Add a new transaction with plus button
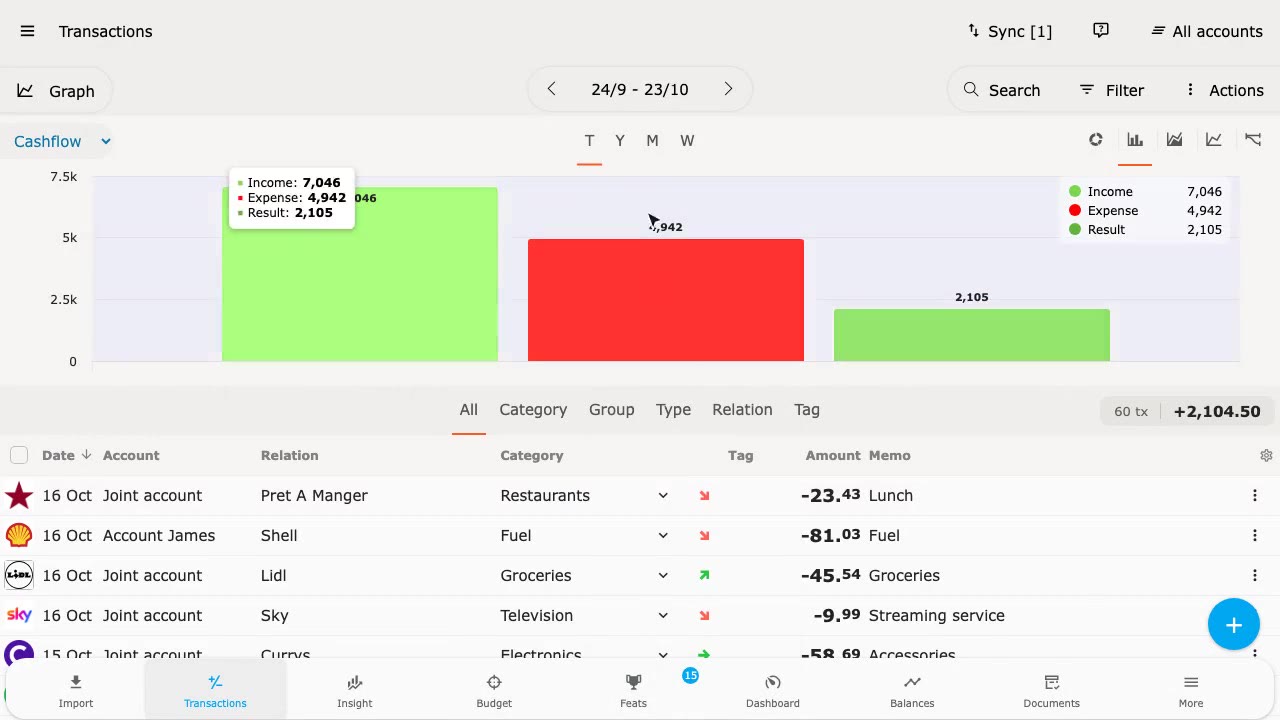The width and height of the screenshot is (1280, 720). 1234,625
